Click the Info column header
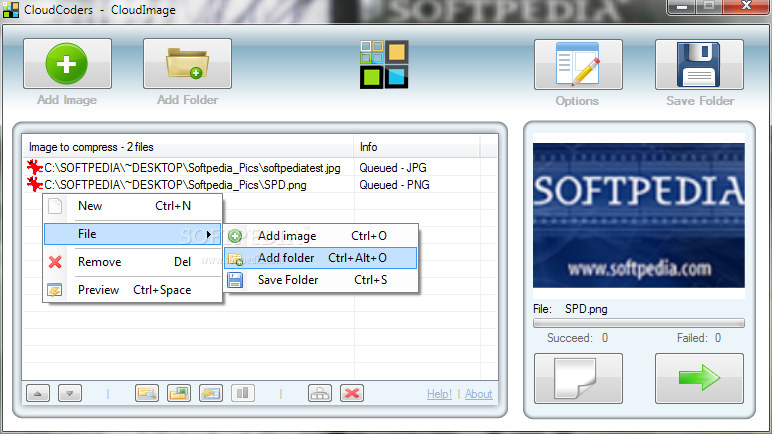 417,147
